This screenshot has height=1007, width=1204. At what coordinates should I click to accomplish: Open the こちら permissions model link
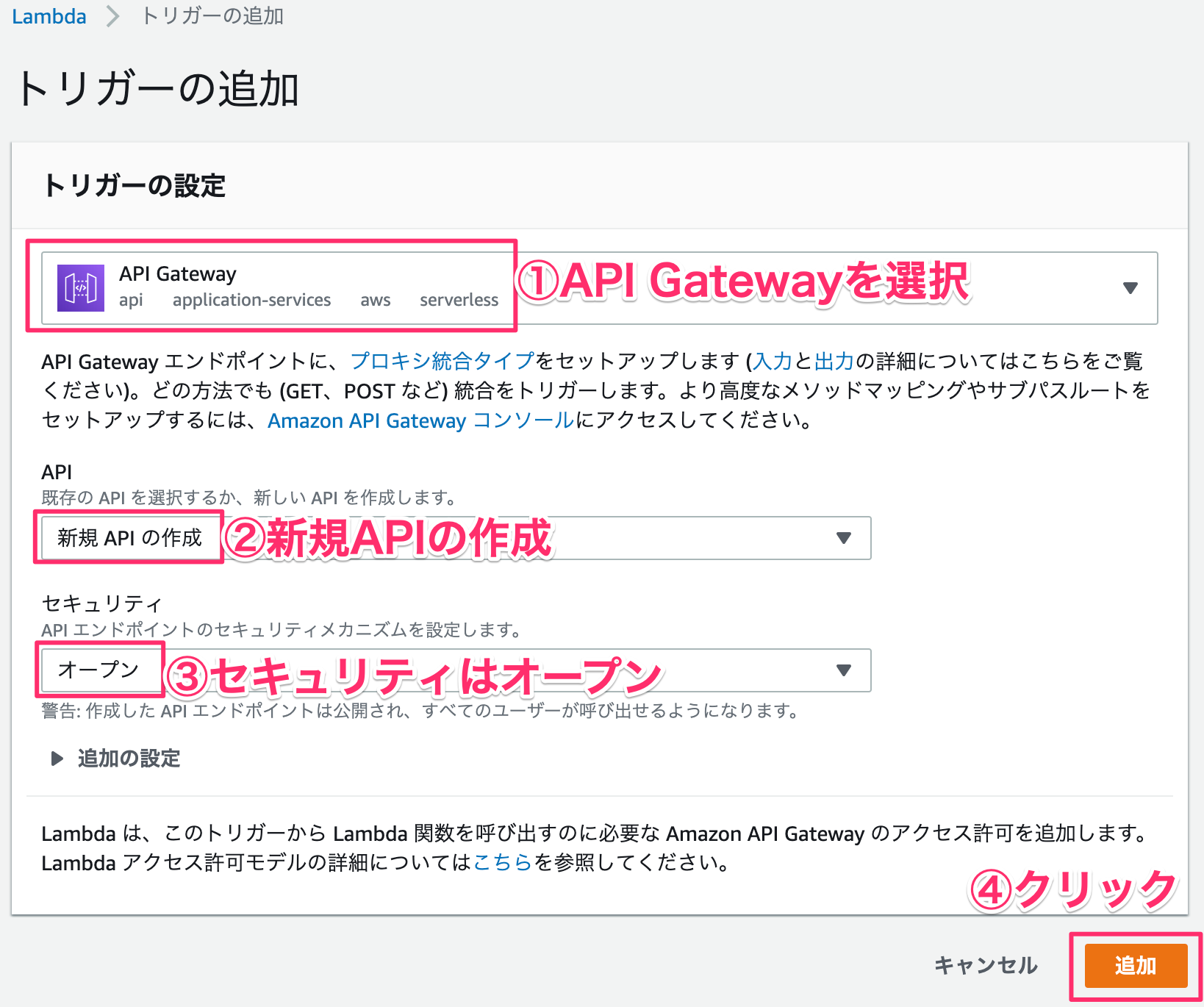(x=503, y=862)
